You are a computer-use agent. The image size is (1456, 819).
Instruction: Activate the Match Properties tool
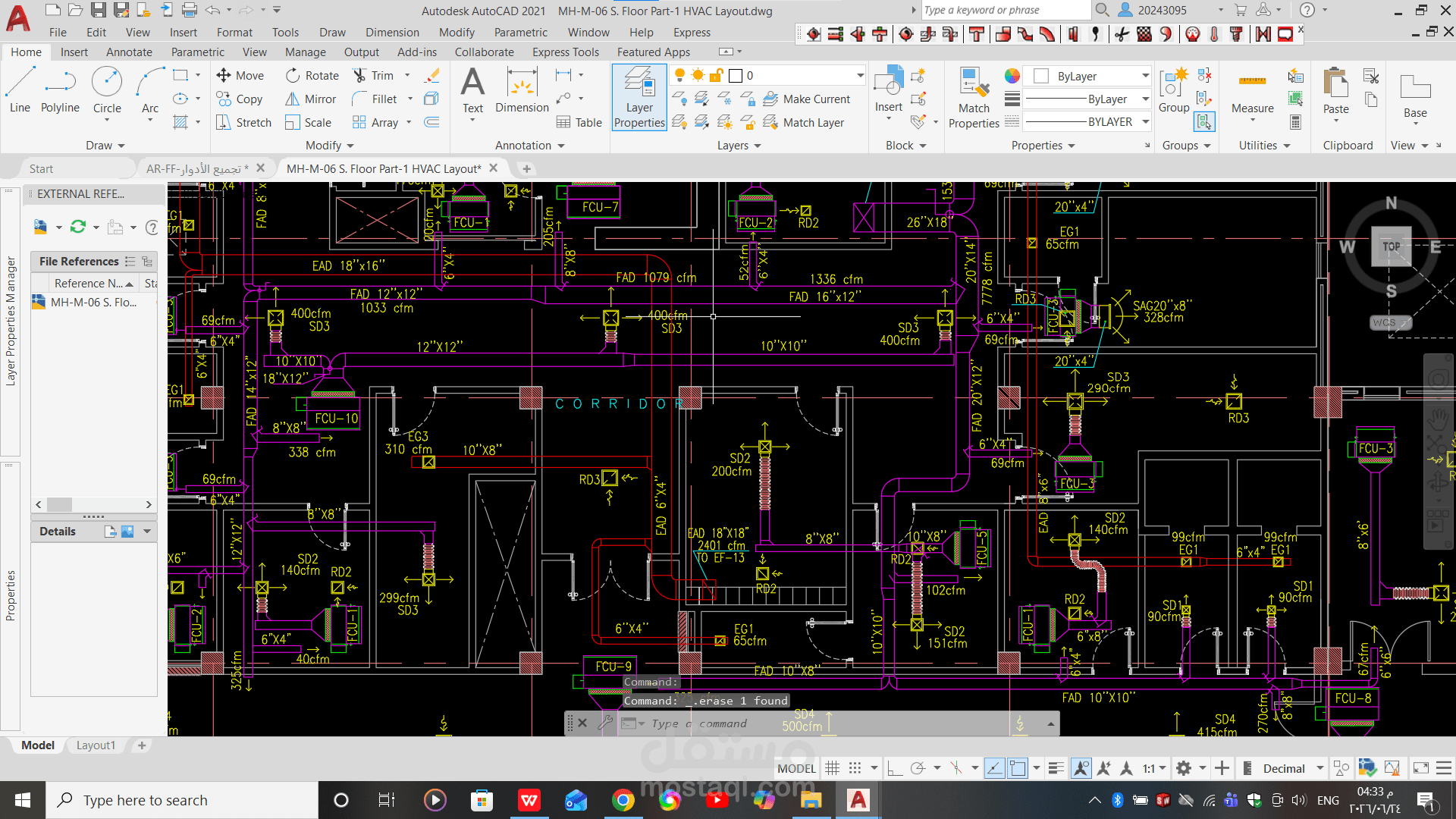click(974, 97)
